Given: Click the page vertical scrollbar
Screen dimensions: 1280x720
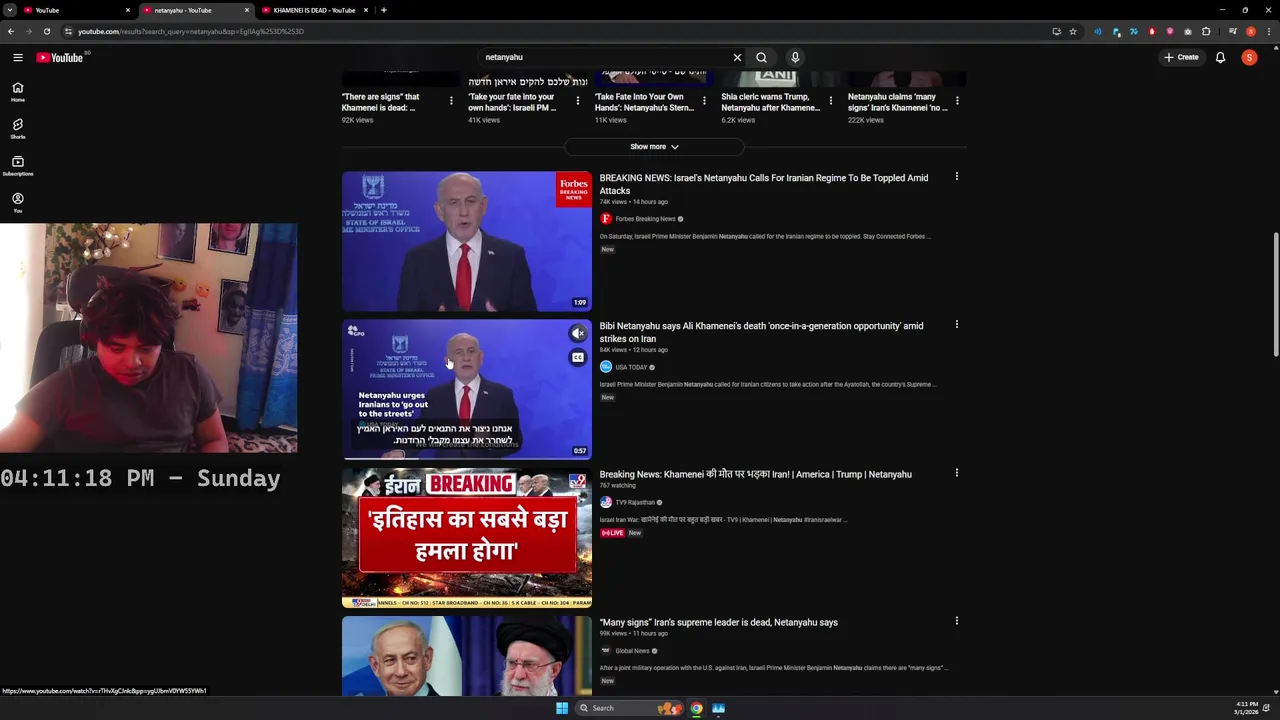Looking at the screenshot, I should tap(1275, 294).
